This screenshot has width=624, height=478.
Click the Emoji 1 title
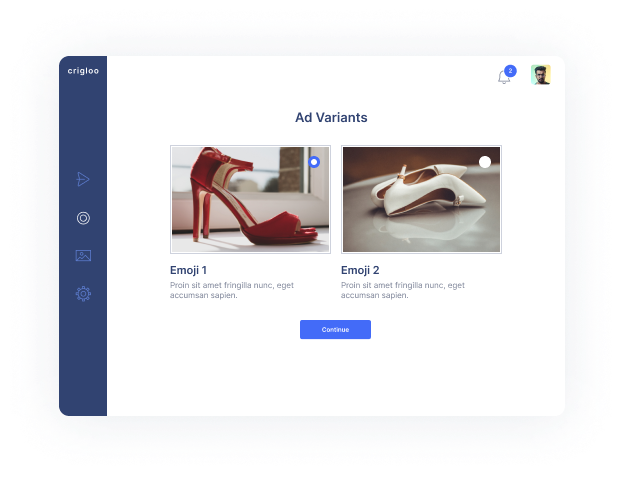[x=189, y=270]
